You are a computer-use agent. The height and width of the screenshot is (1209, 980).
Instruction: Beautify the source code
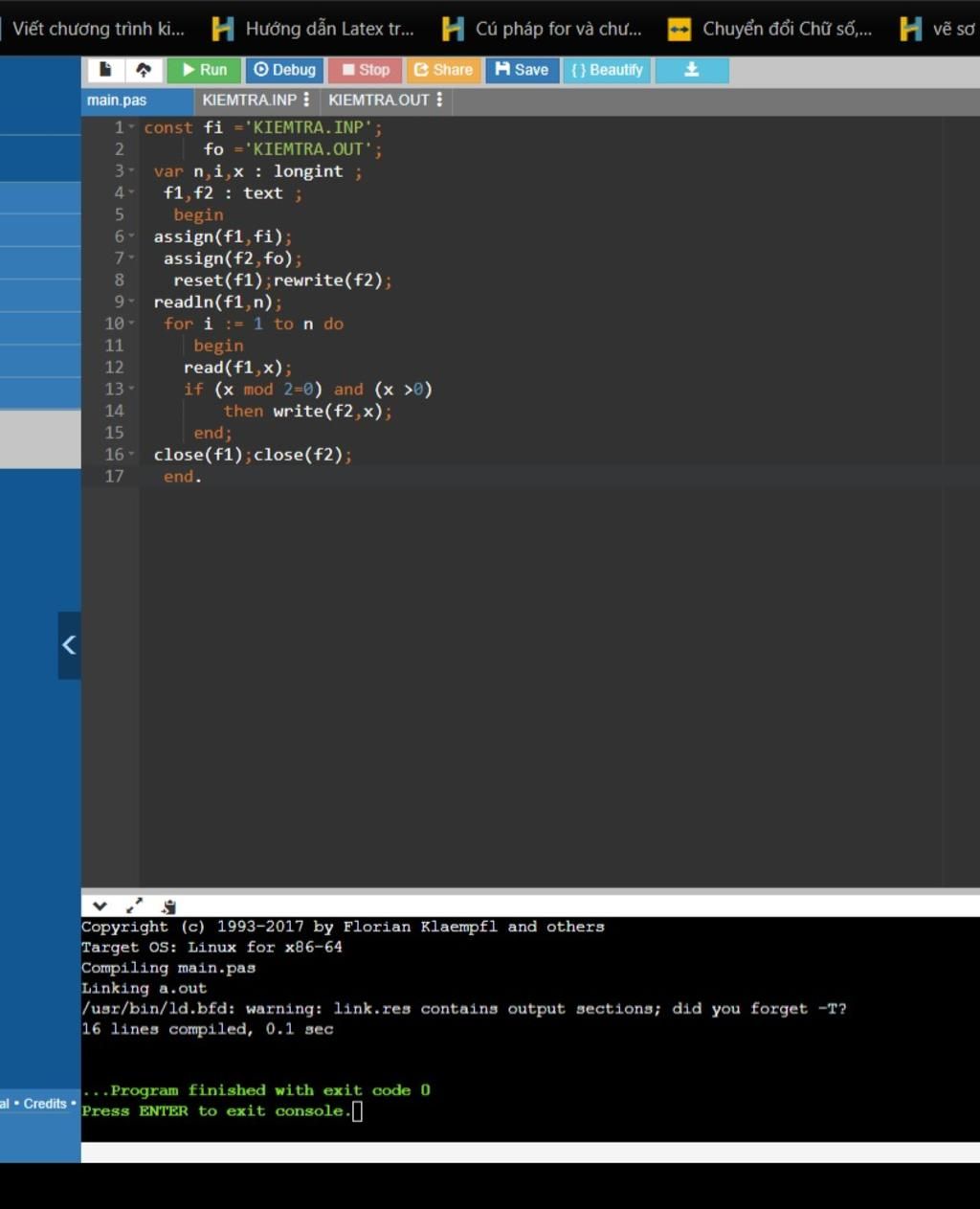pos(607,70)
